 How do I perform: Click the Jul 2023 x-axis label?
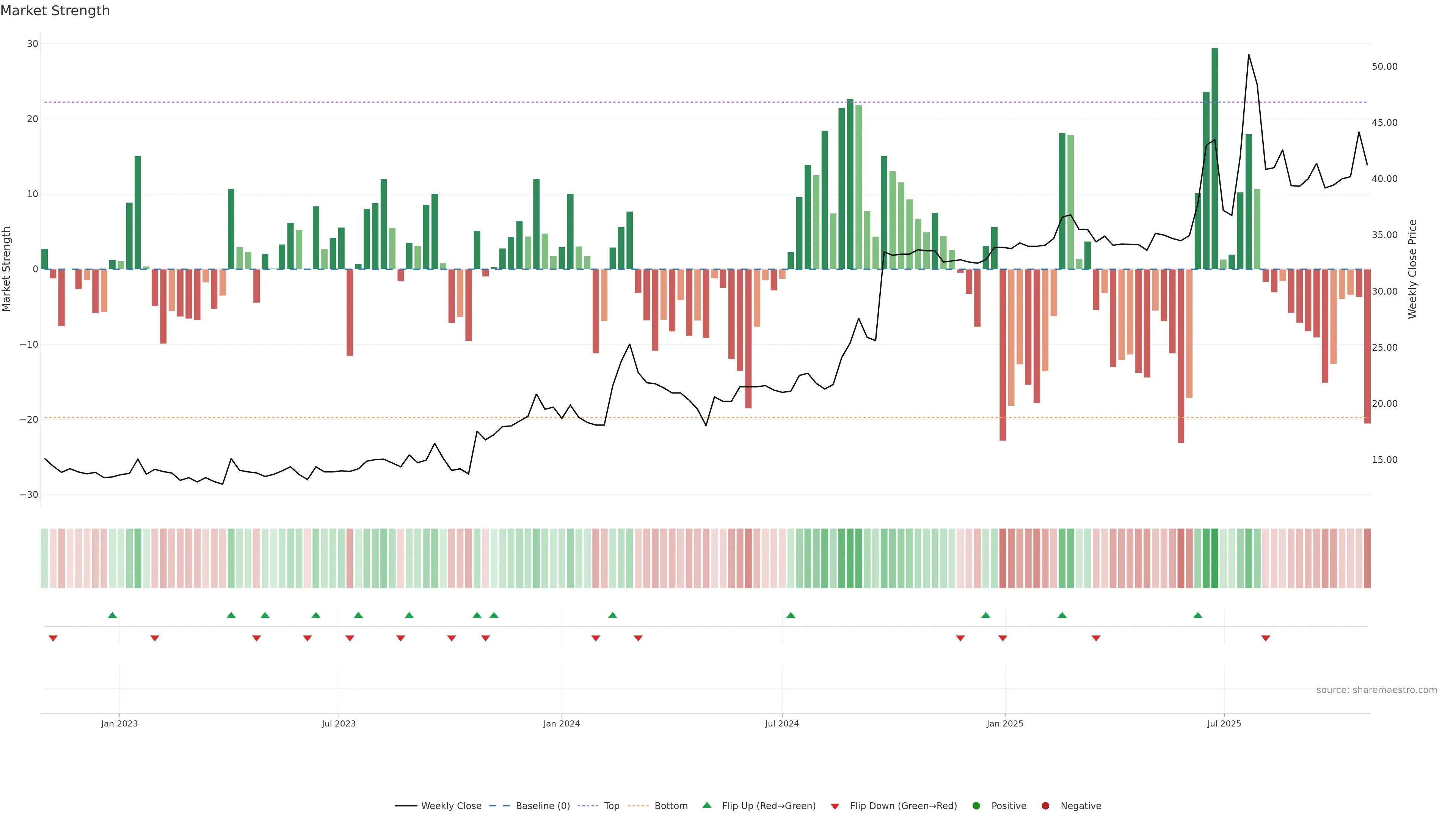tap(339, 723)
